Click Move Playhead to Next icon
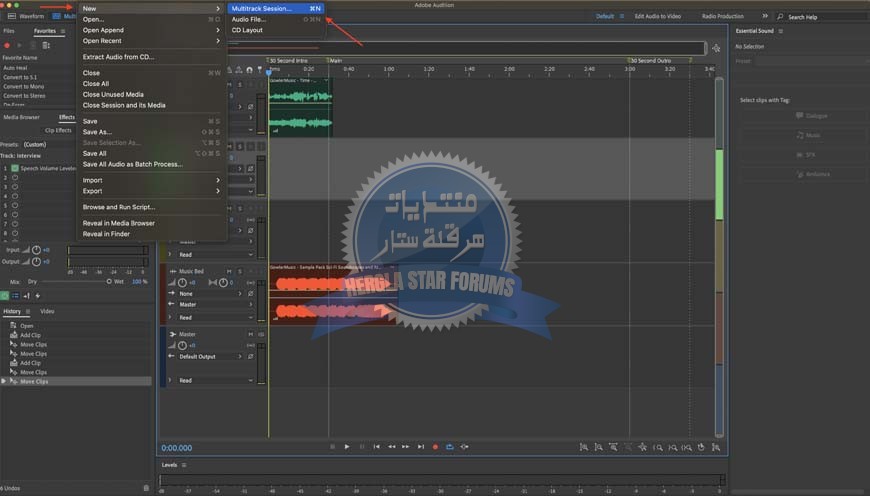 [421, 447]
